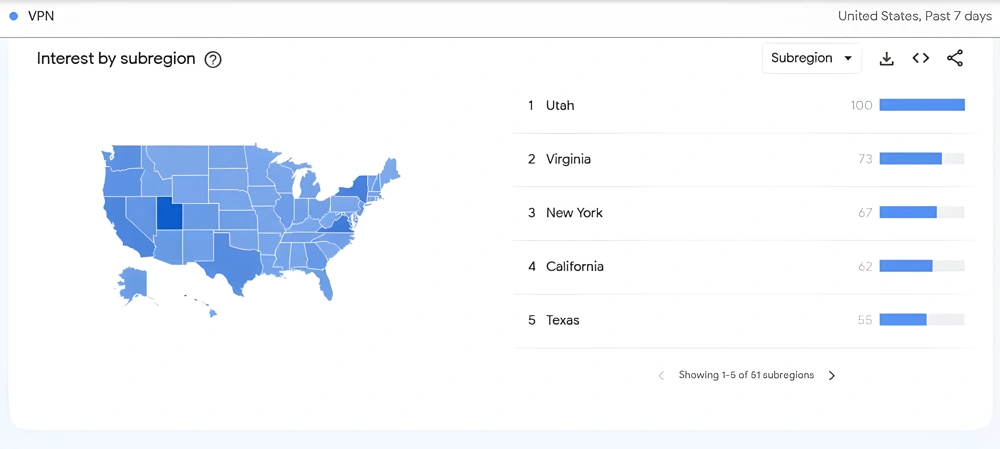Click the blue VPN term dot
This screenshot has width=1000, height=449.
(x=13, y=17)
